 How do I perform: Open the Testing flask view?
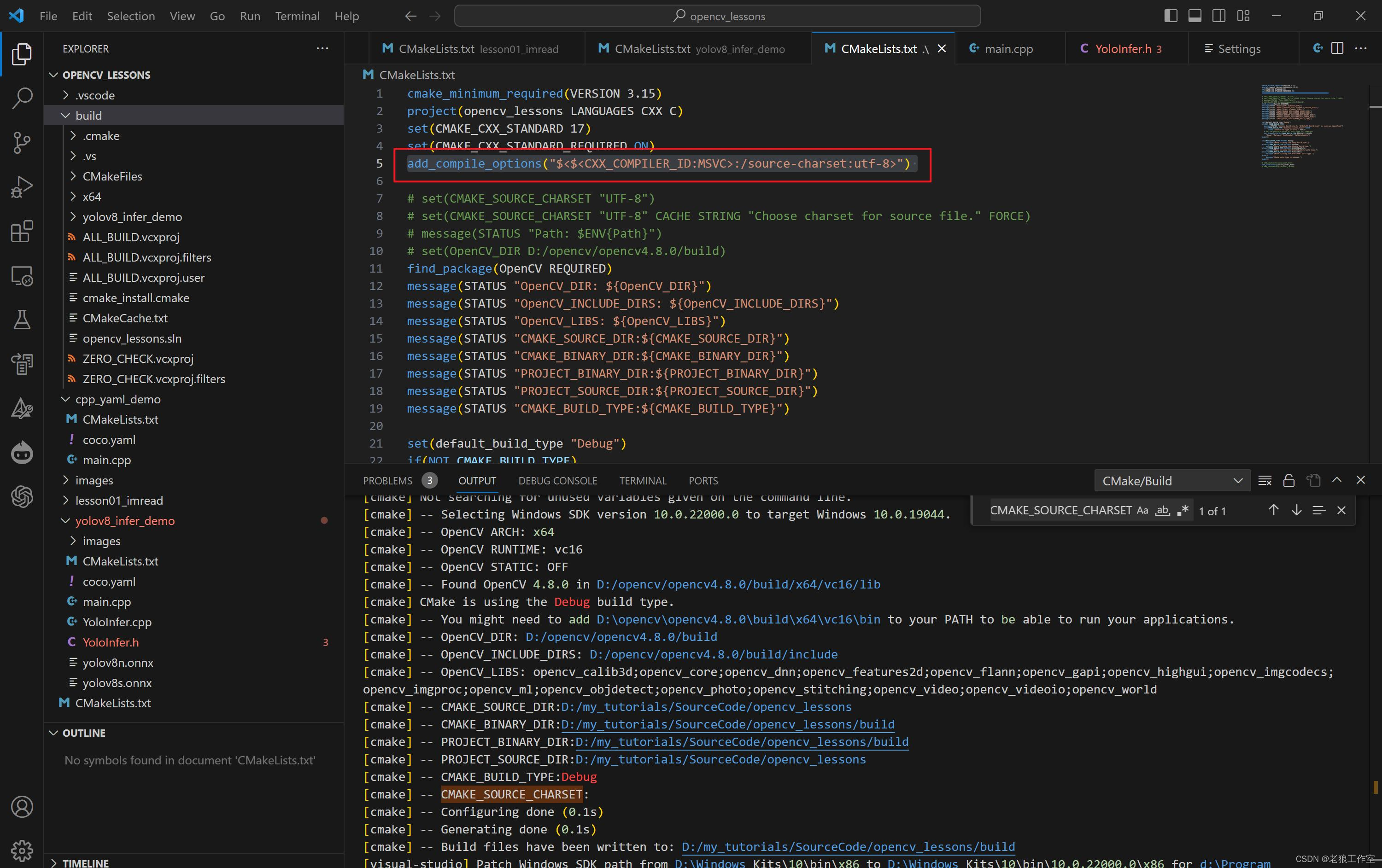click(22, 320)
